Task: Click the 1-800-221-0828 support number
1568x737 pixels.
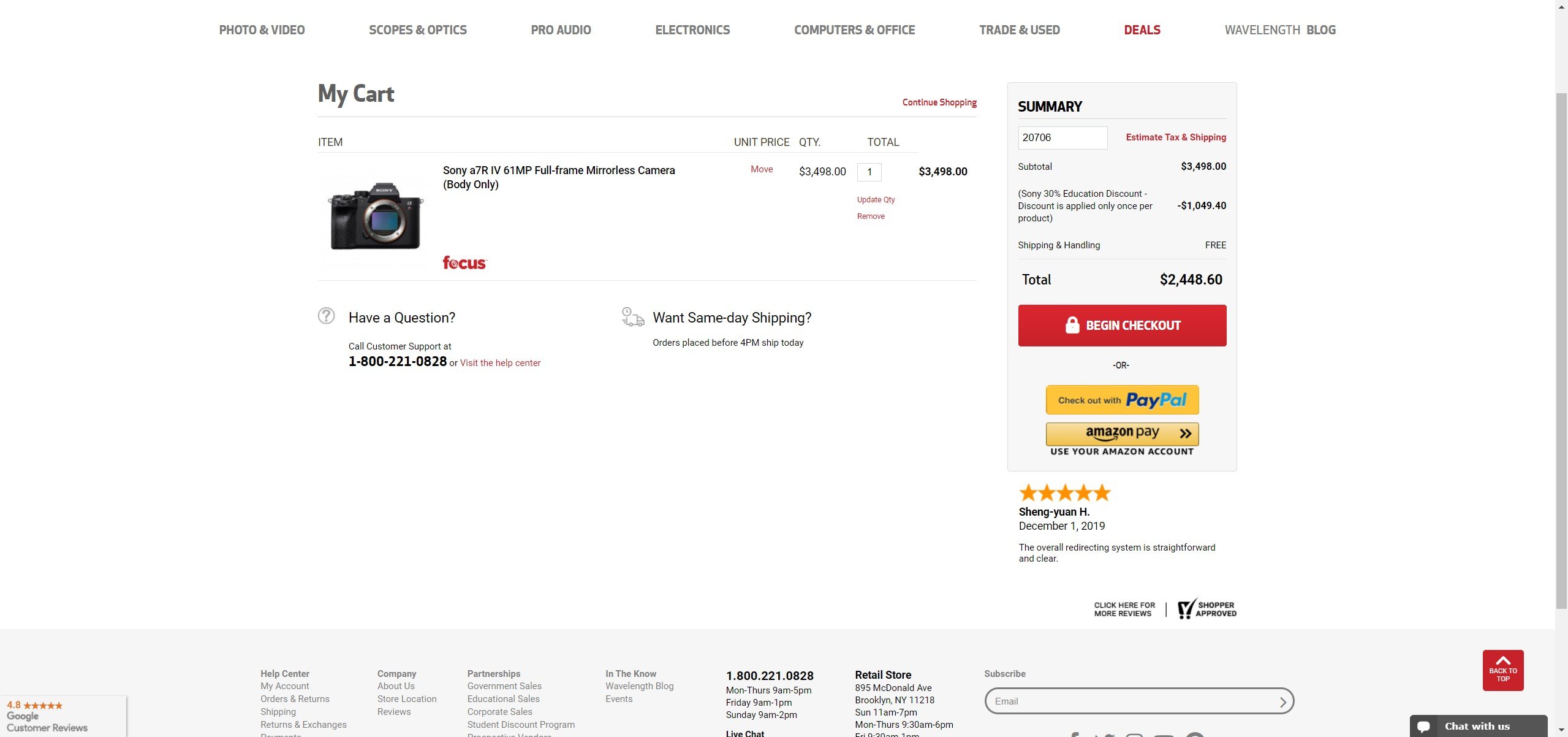Action: pos(398,362)
